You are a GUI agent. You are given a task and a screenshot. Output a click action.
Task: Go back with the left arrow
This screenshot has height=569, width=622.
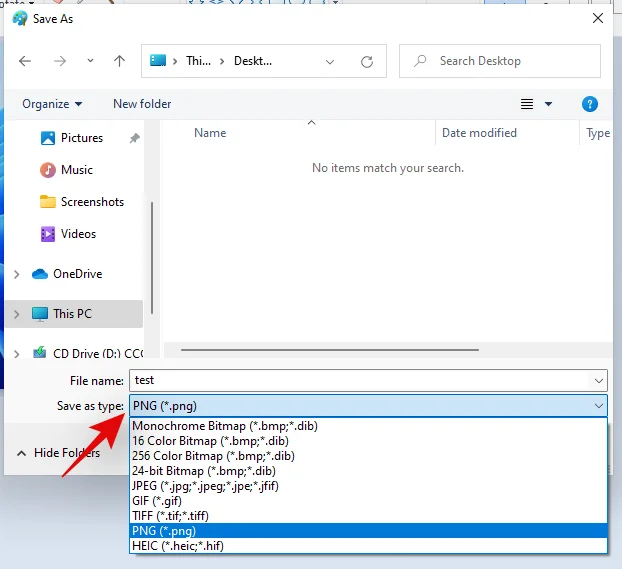25,61
